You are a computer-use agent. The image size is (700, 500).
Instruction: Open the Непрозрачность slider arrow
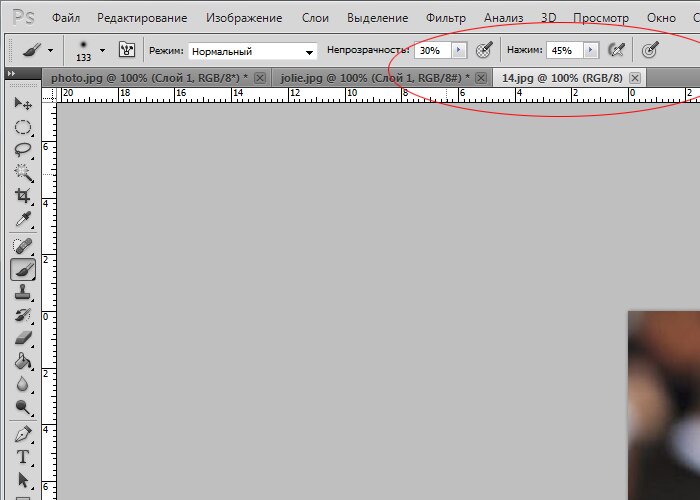459,50
